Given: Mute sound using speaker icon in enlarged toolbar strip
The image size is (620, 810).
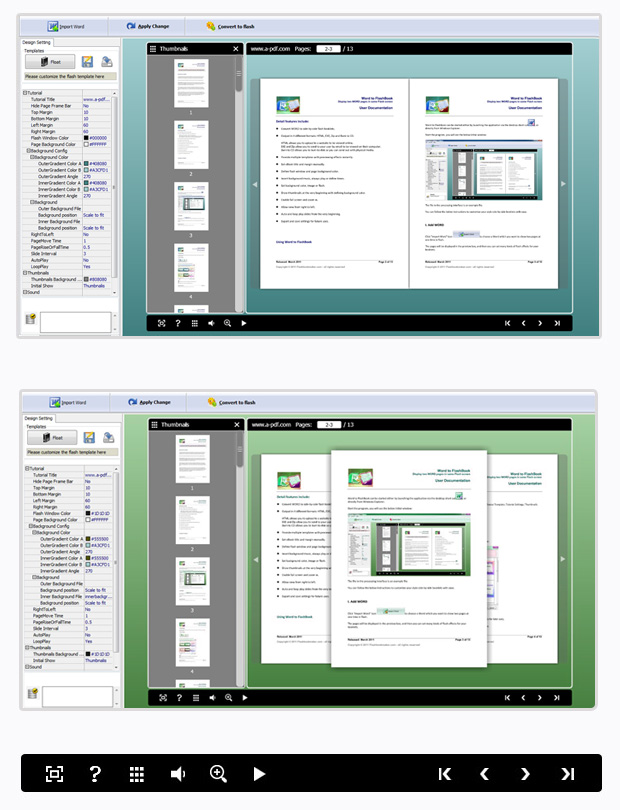Looking at the screenshot, I should [178, 774].
